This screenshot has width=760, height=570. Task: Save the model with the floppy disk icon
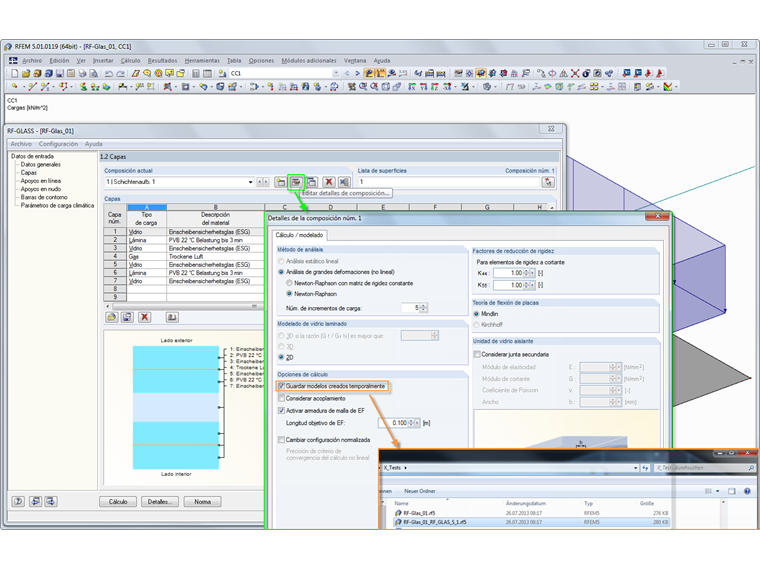pyautogui.click(x=60, y=73)
